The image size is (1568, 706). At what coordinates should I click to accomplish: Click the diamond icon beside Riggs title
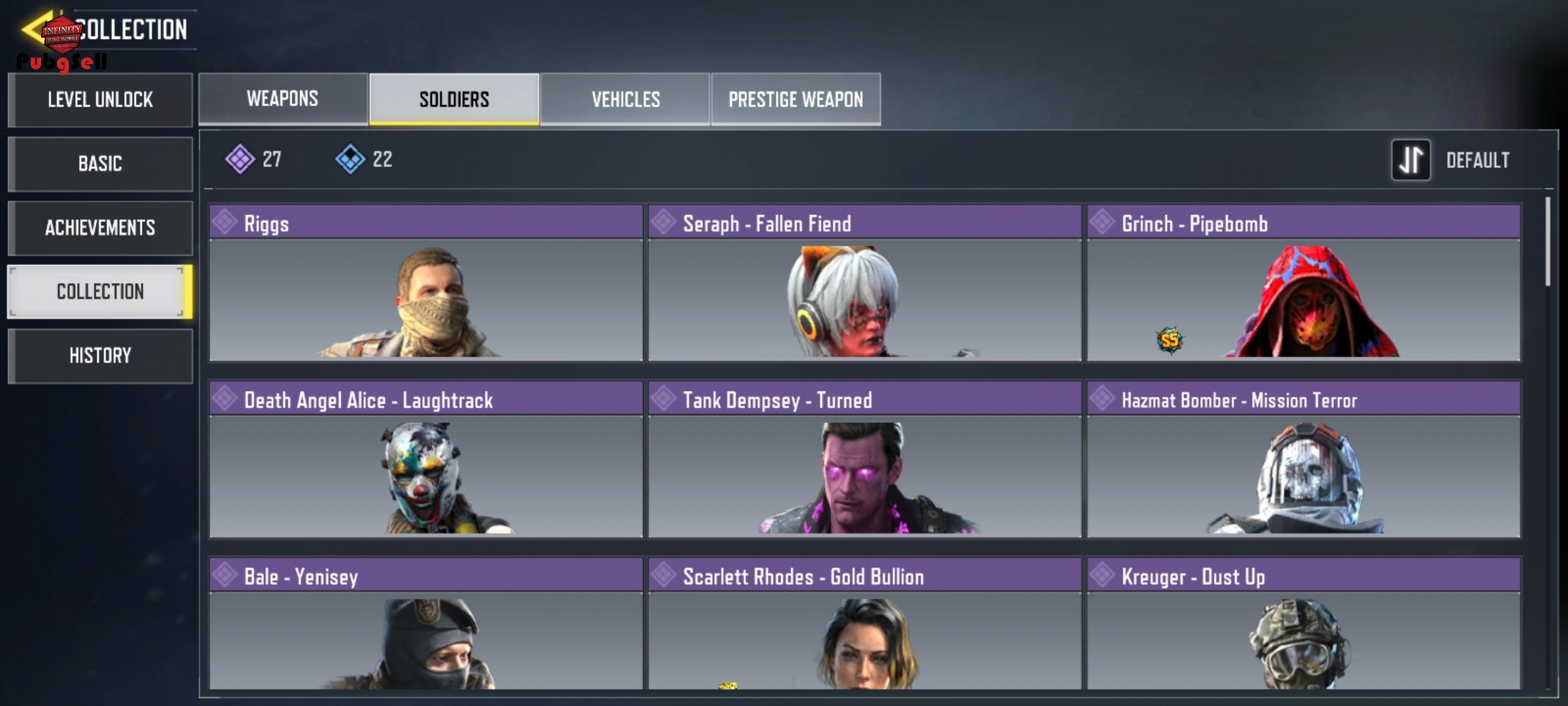click(225, 222)
